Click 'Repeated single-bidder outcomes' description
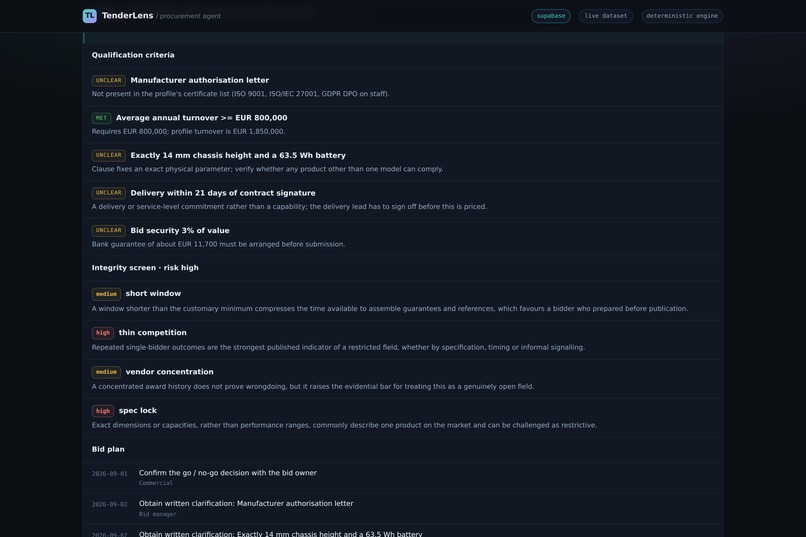 [338, 347]
